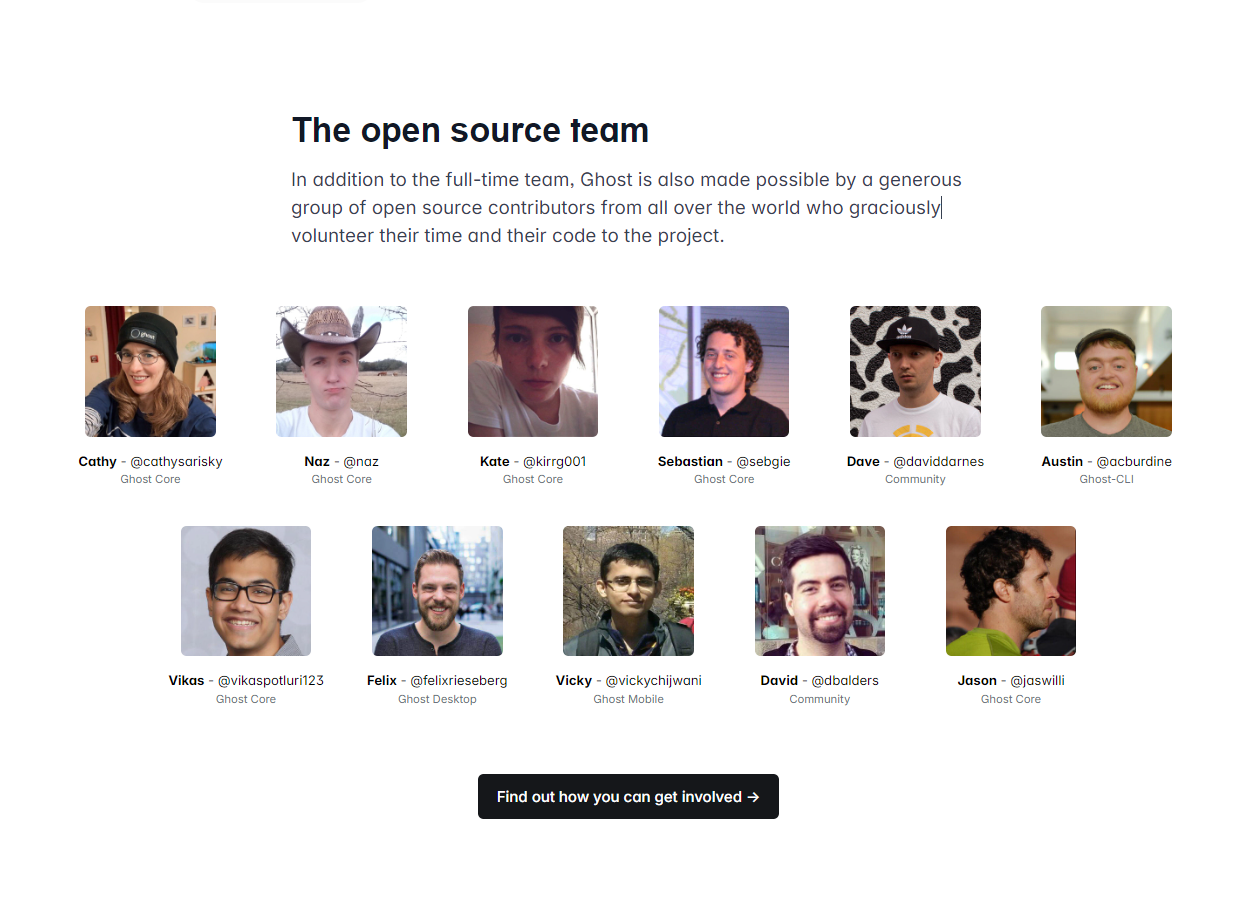Click "The open source team" heading

pyautogui.click(x=470, y=130)
